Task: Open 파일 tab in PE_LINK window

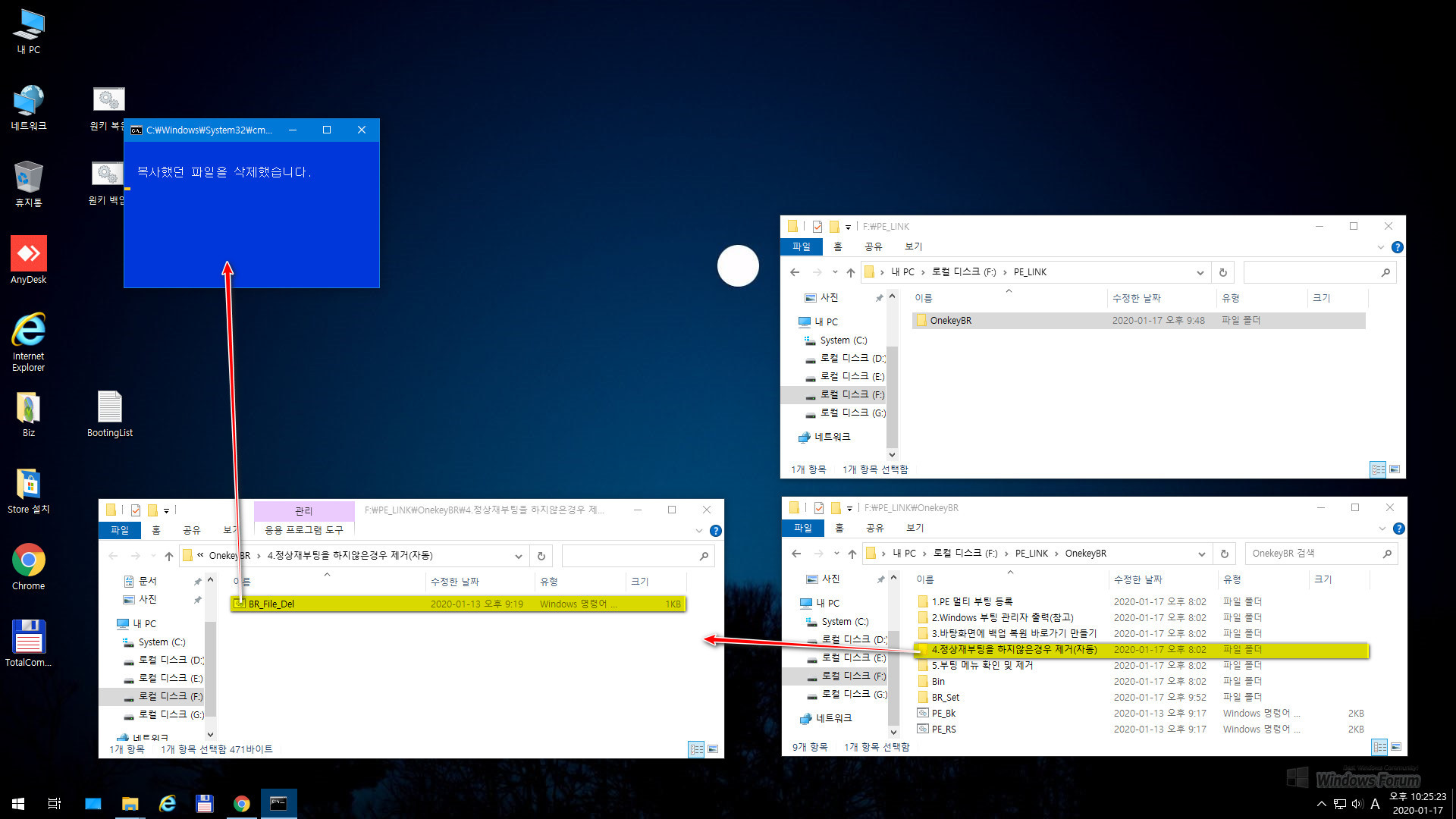Action: [x=802, y=246]
